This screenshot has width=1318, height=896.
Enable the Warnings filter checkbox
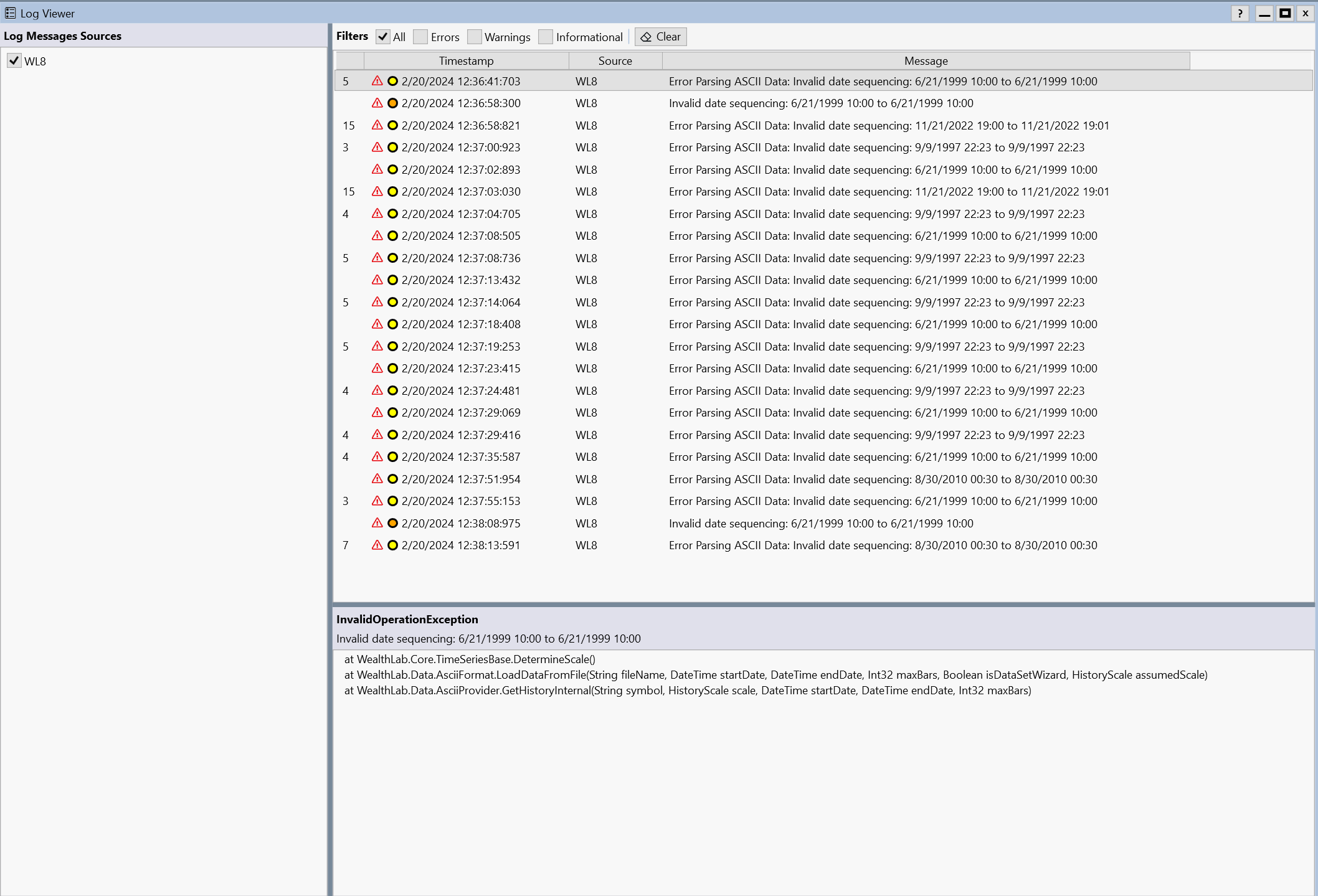point(475,37)
